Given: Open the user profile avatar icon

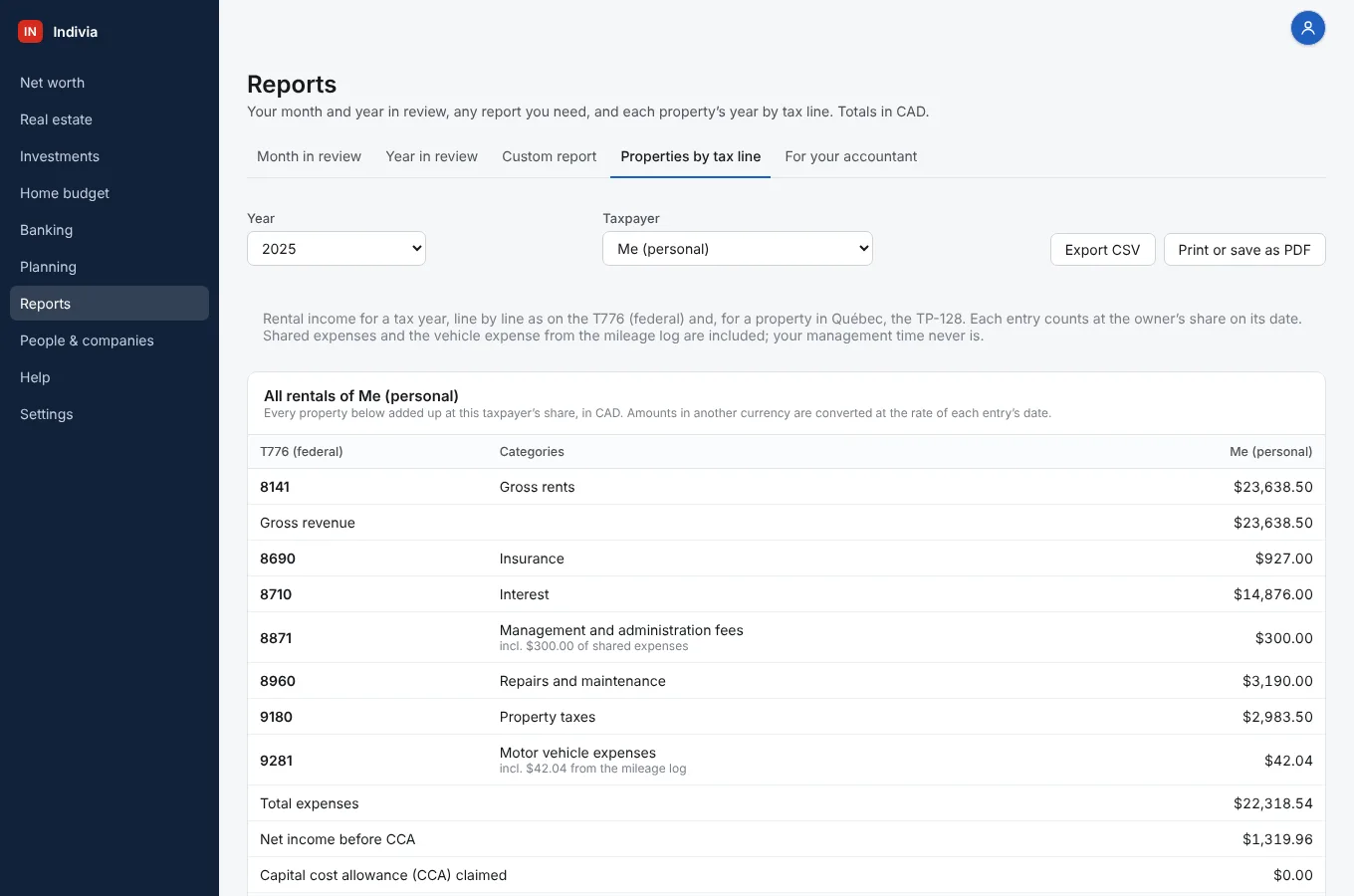Looking at the screenshot, I should pyautogui.click(x=1307, y=28).
